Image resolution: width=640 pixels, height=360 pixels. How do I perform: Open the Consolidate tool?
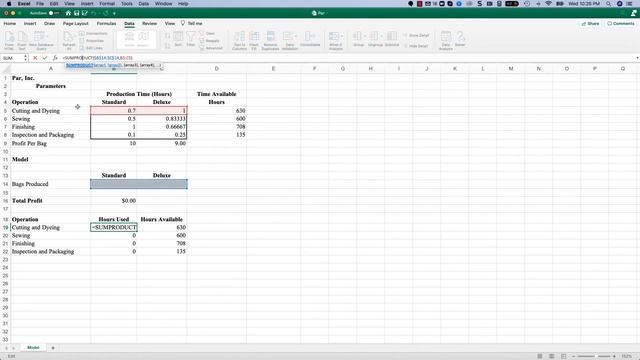click(x=310, y=39)
